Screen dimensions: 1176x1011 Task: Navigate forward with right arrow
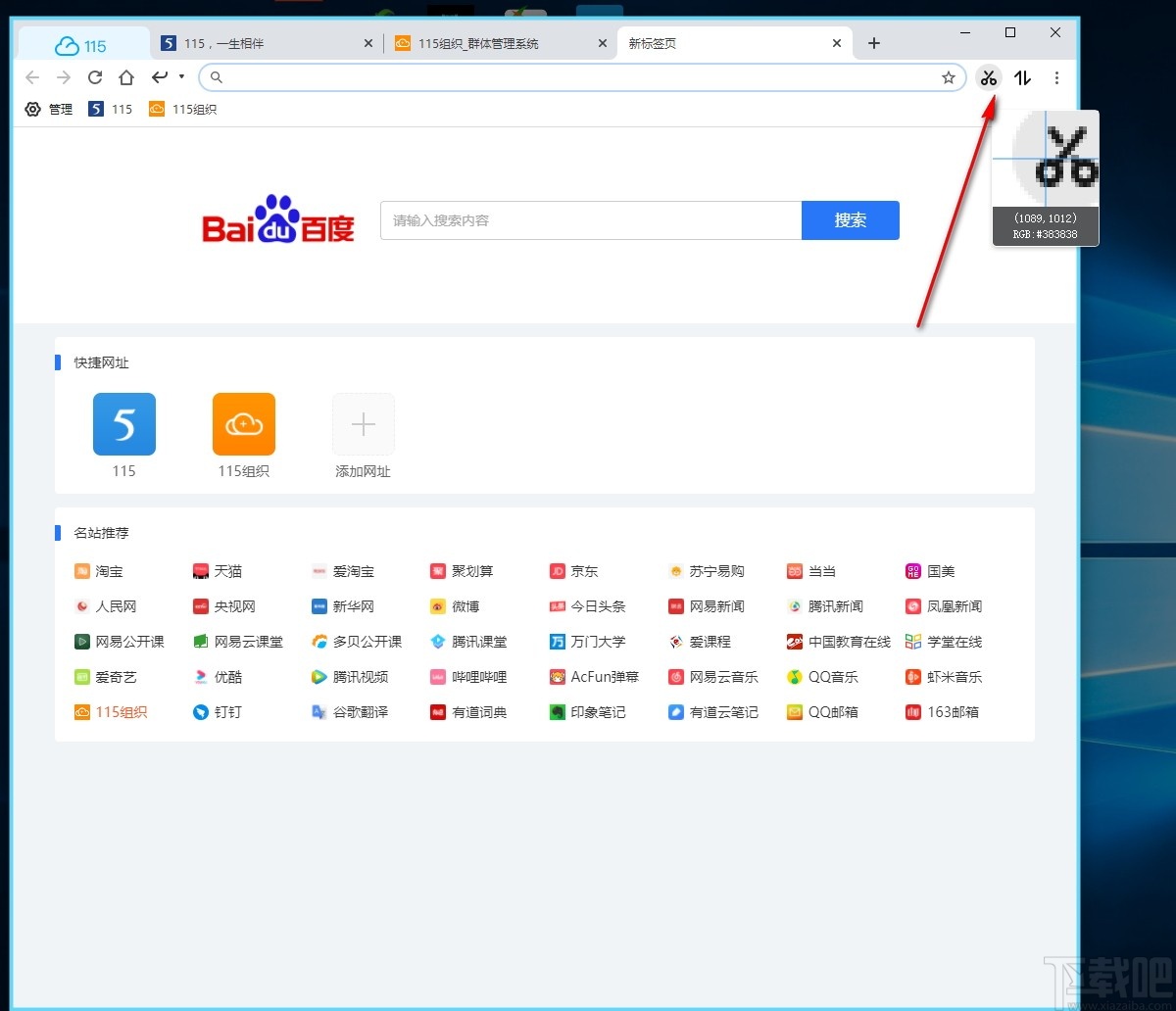pos(64,77)
